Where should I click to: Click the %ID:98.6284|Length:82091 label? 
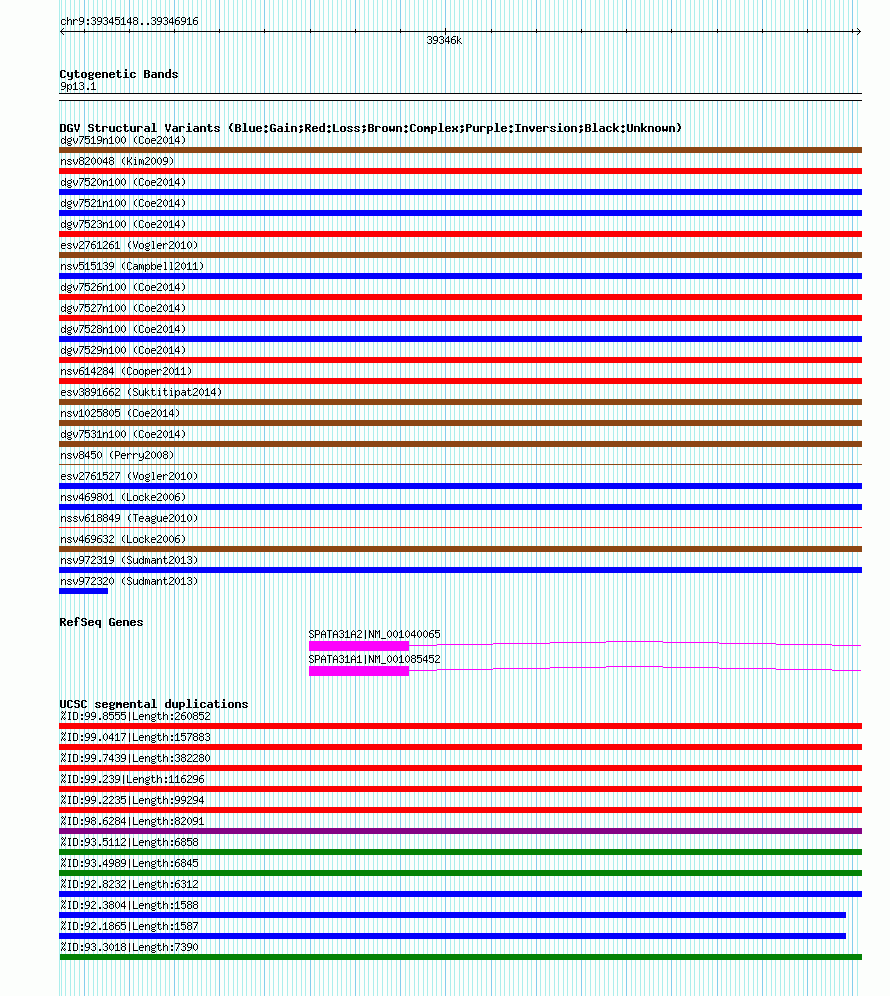pyautogui.click(x=132, y=821)
